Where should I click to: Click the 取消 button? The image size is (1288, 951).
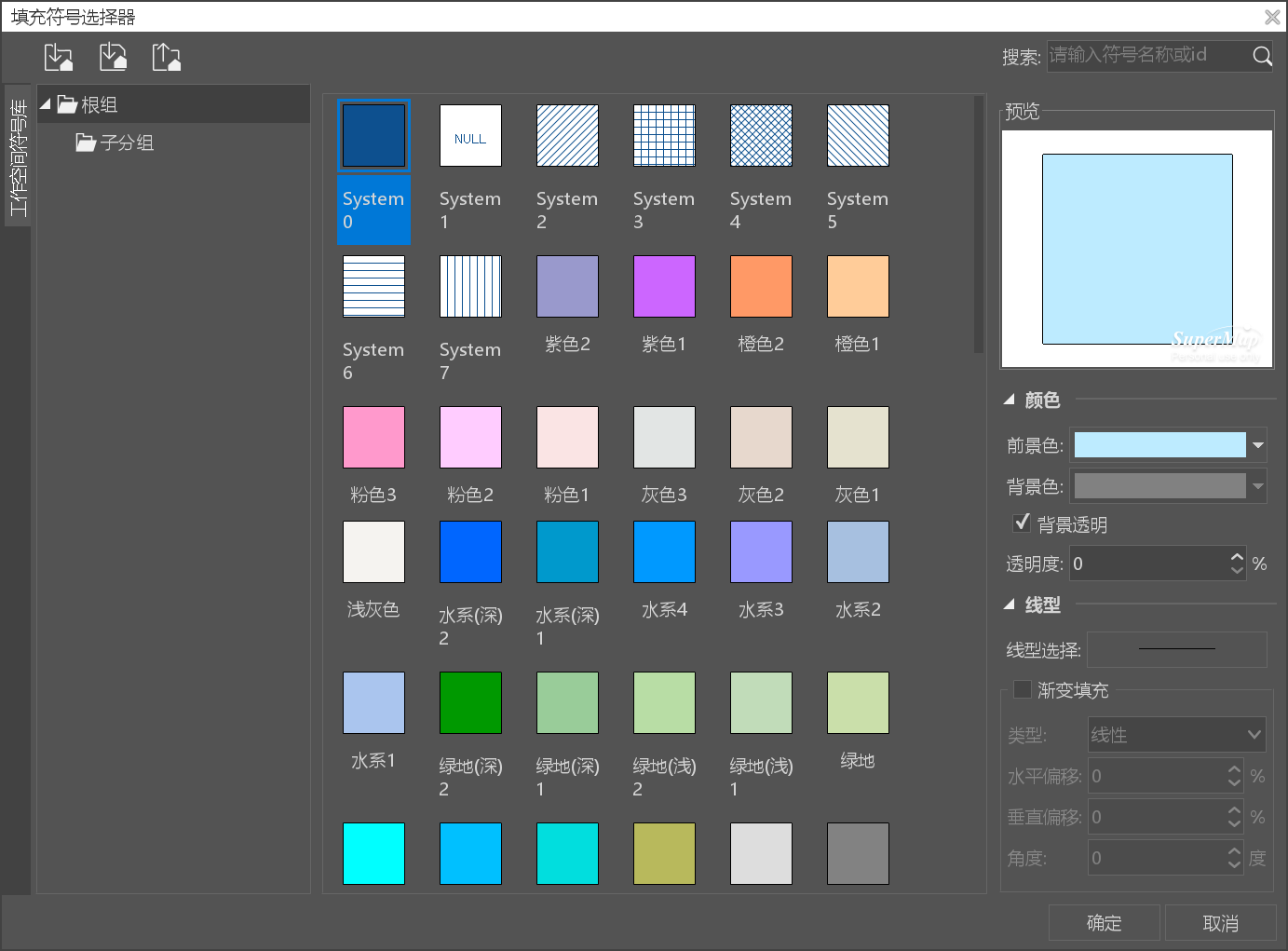(x=1220, y=923)
